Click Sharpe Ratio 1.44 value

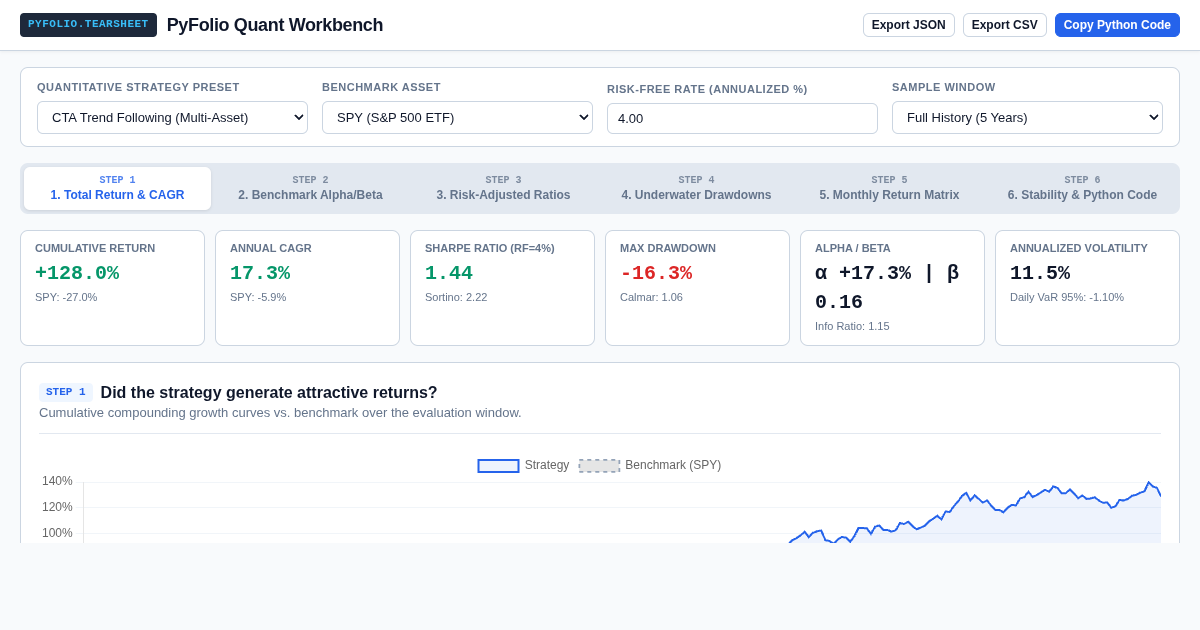click(x=449, y=273)
